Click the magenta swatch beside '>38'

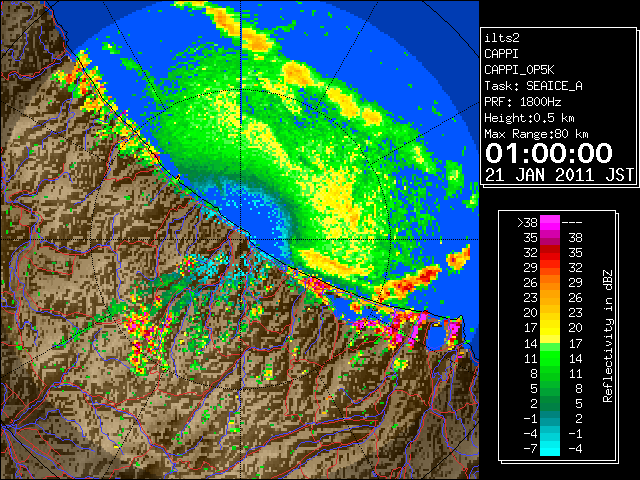550,223
